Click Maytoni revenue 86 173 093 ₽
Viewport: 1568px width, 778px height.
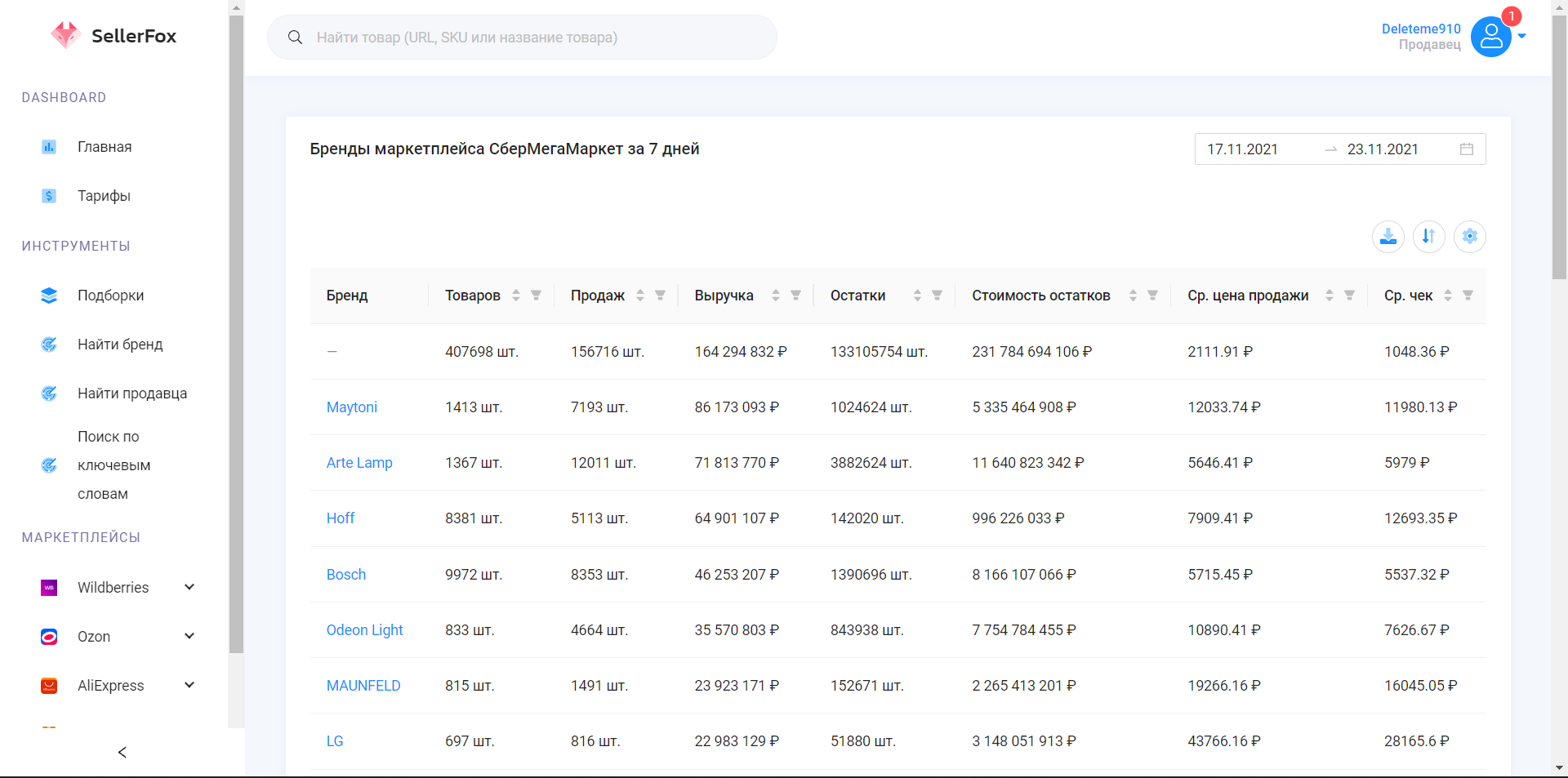737,407
